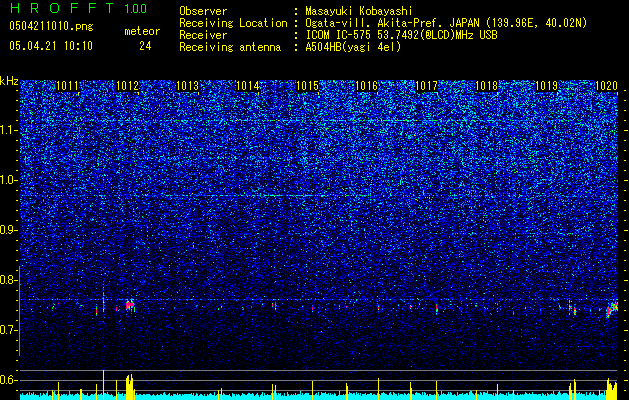This screenshot has height=400, width=629.
Task: Click the version number 1.0.0
Action: point(136,9)
